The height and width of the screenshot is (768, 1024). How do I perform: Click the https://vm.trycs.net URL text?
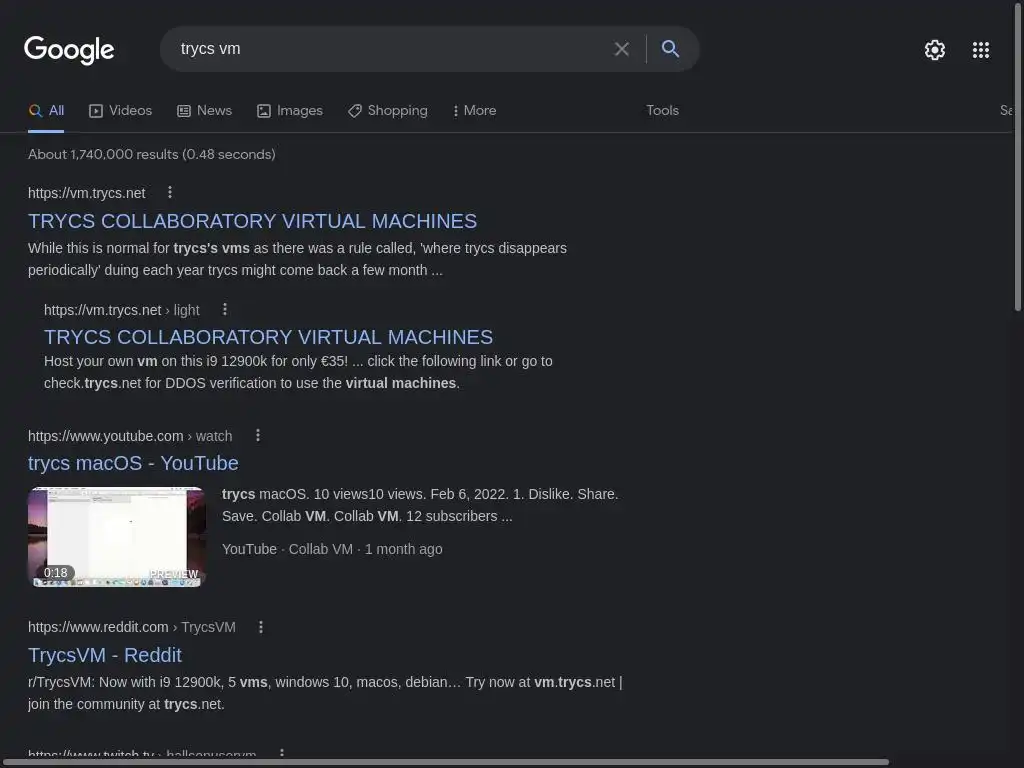click(x=87, y=193)
